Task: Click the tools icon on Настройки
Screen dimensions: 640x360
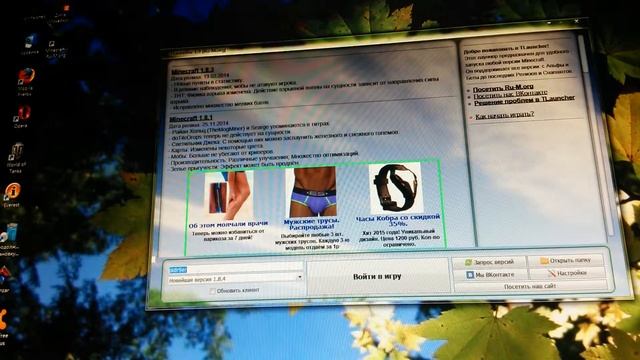Action: [552, 273]
